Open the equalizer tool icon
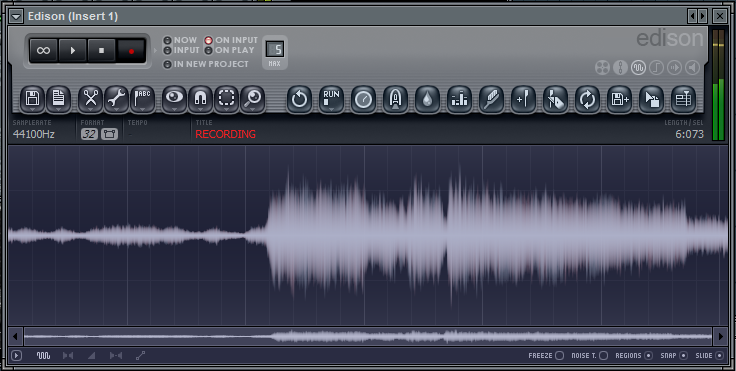 pyautogui.click(x=459, y=99)
